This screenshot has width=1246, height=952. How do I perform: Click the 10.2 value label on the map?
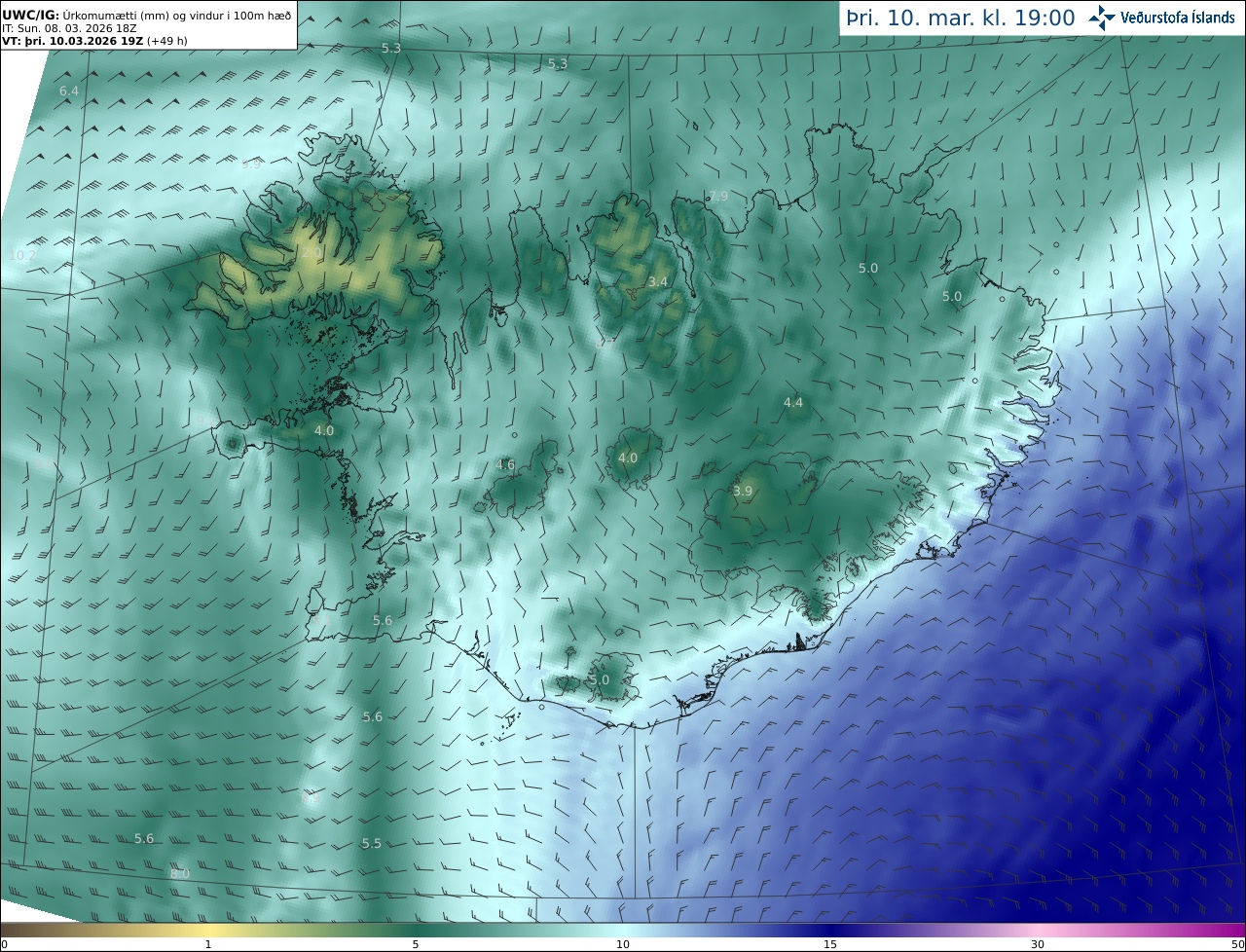coord(21,255)
